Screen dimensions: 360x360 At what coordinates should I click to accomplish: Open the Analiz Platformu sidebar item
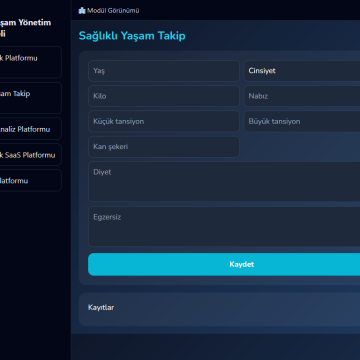[31, 129]
